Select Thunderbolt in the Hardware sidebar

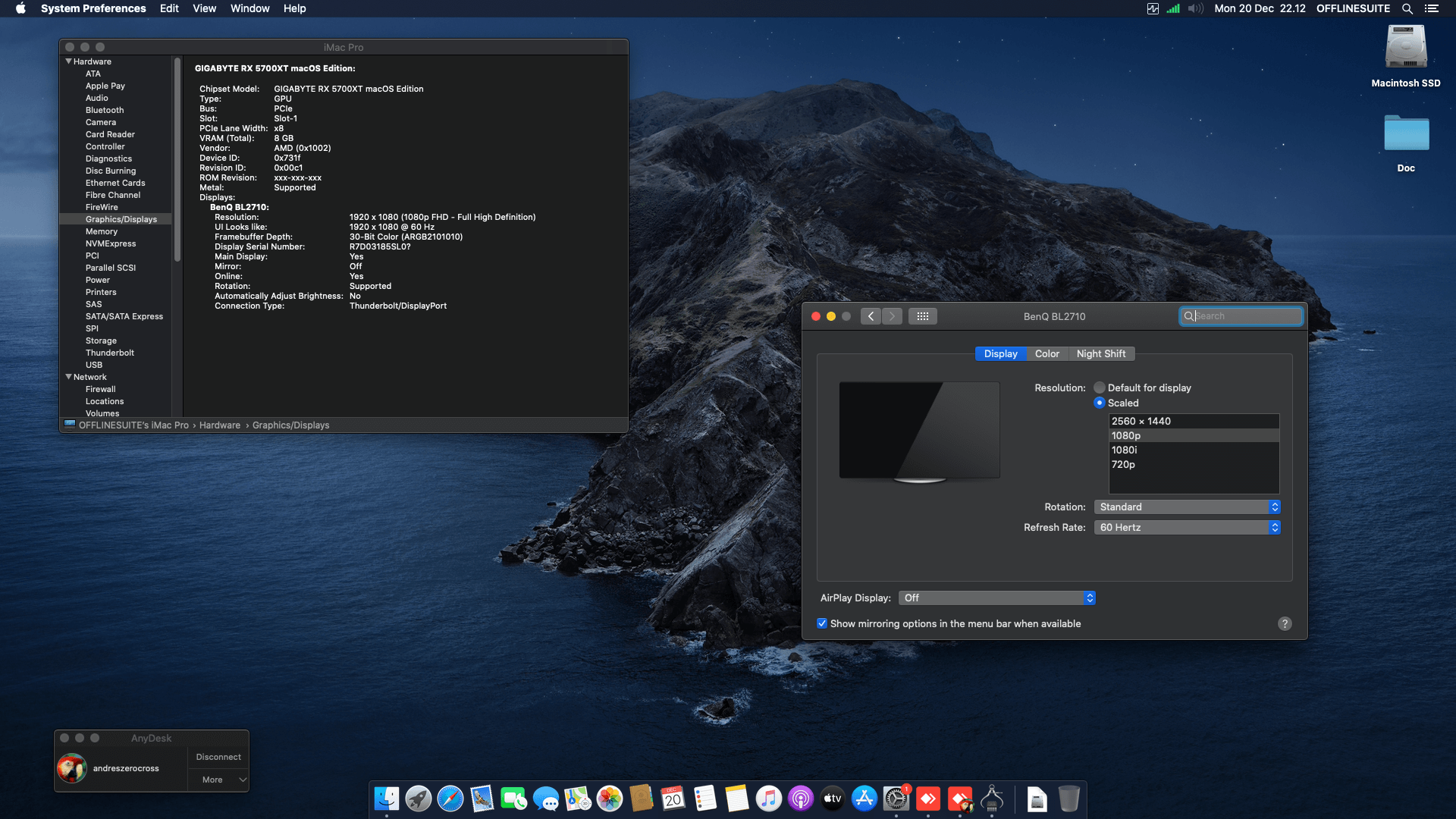pos(110,353)
